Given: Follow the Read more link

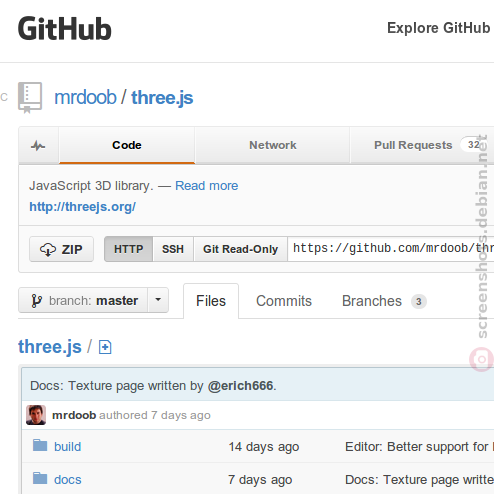Looking at the screenshot, I should coord(206,186).
